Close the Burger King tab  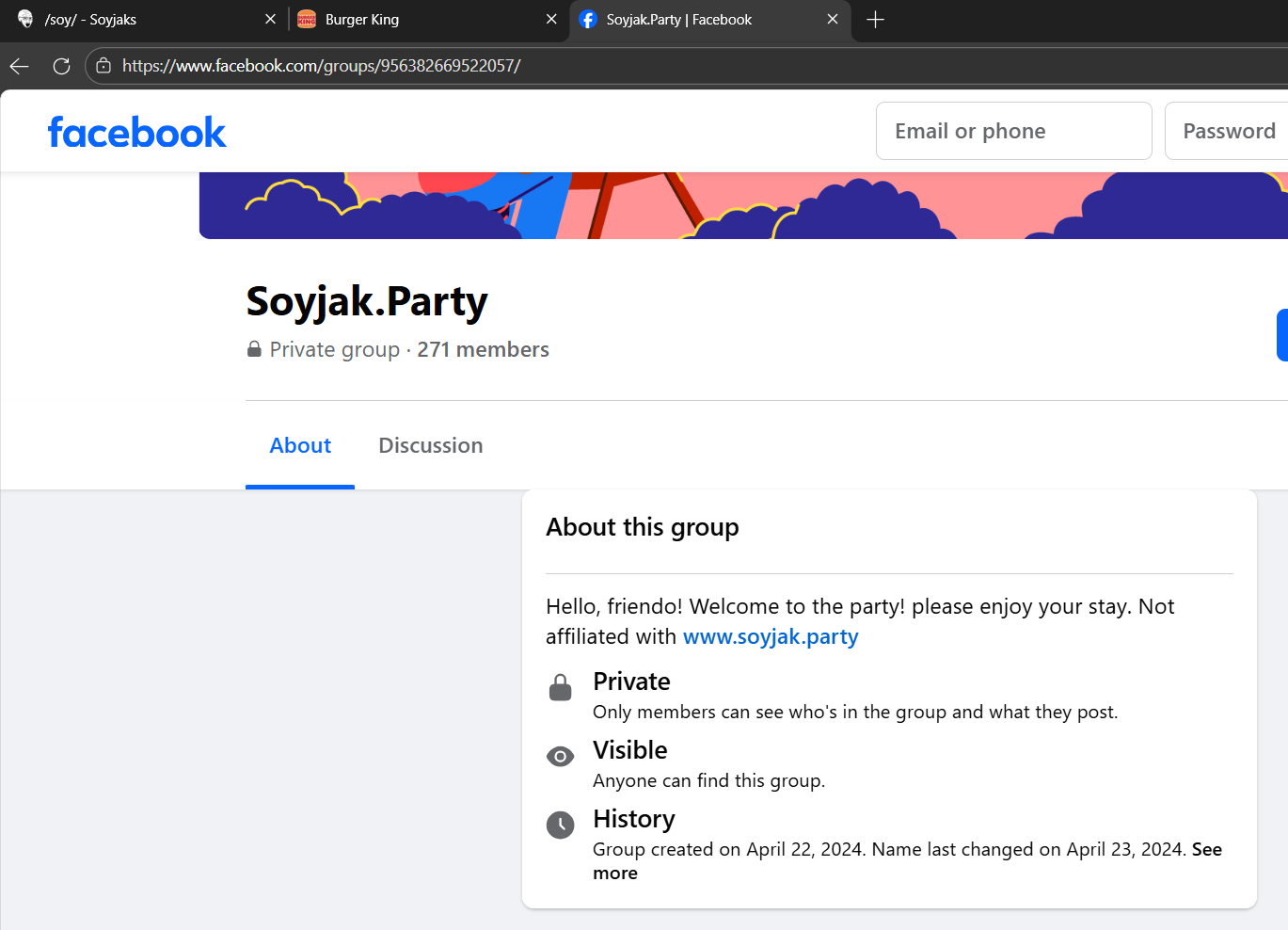(551, 20)
